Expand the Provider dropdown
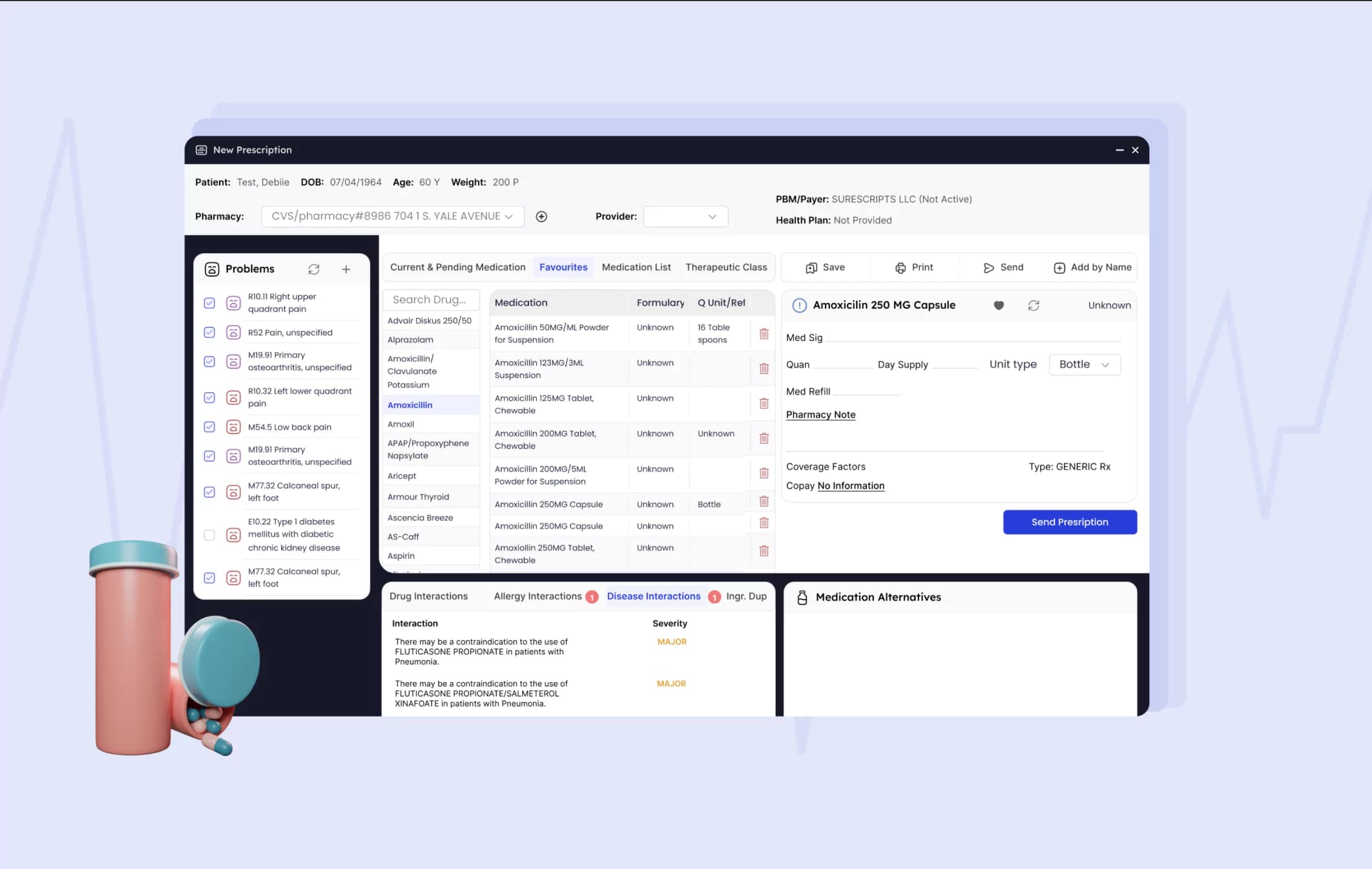Viewport: 1372px width, 869px height. (x=685, y=216)
